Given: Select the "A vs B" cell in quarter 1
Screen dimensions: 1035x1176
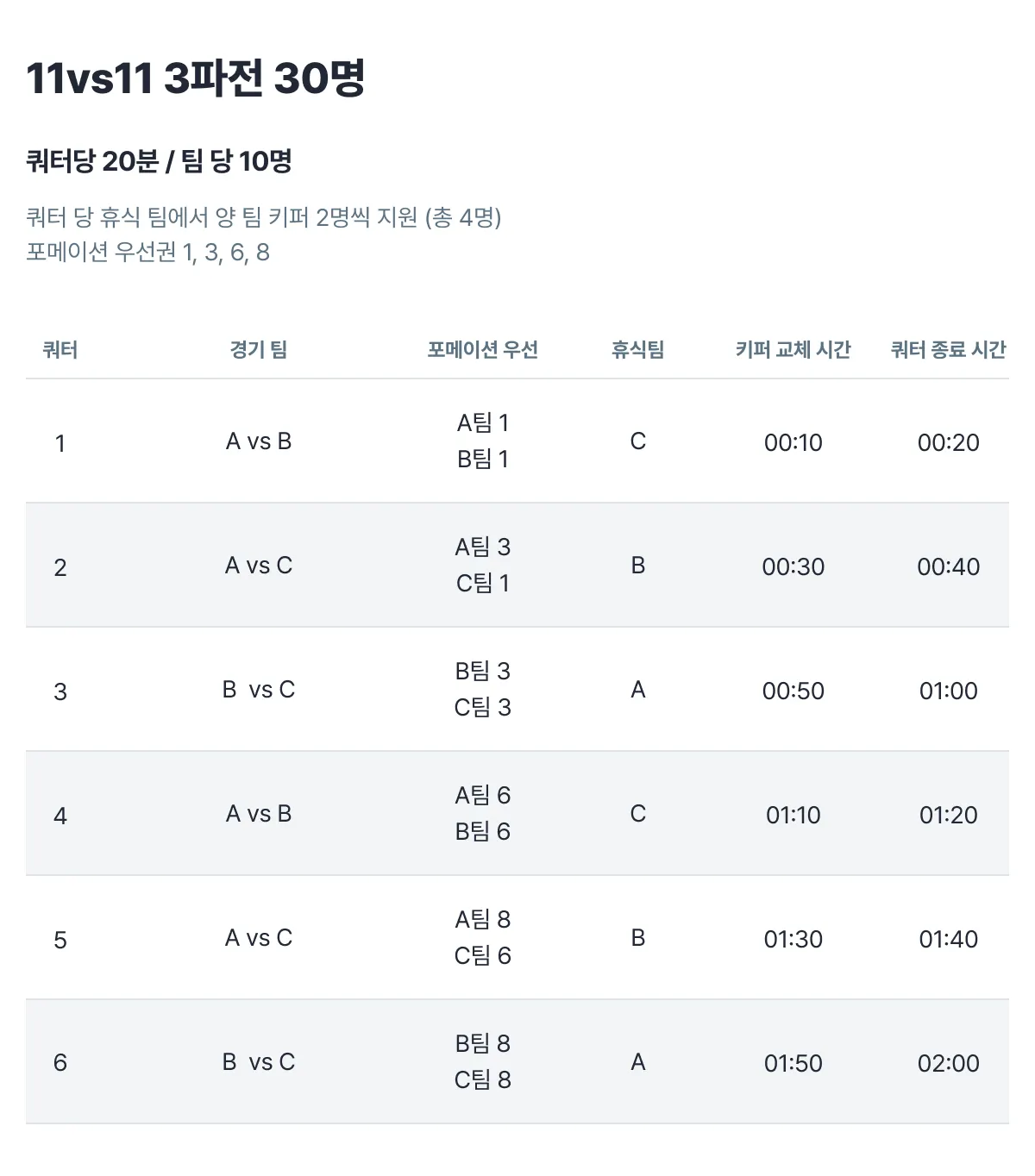Looking at the screenshot, I should (x=259, y=441).
